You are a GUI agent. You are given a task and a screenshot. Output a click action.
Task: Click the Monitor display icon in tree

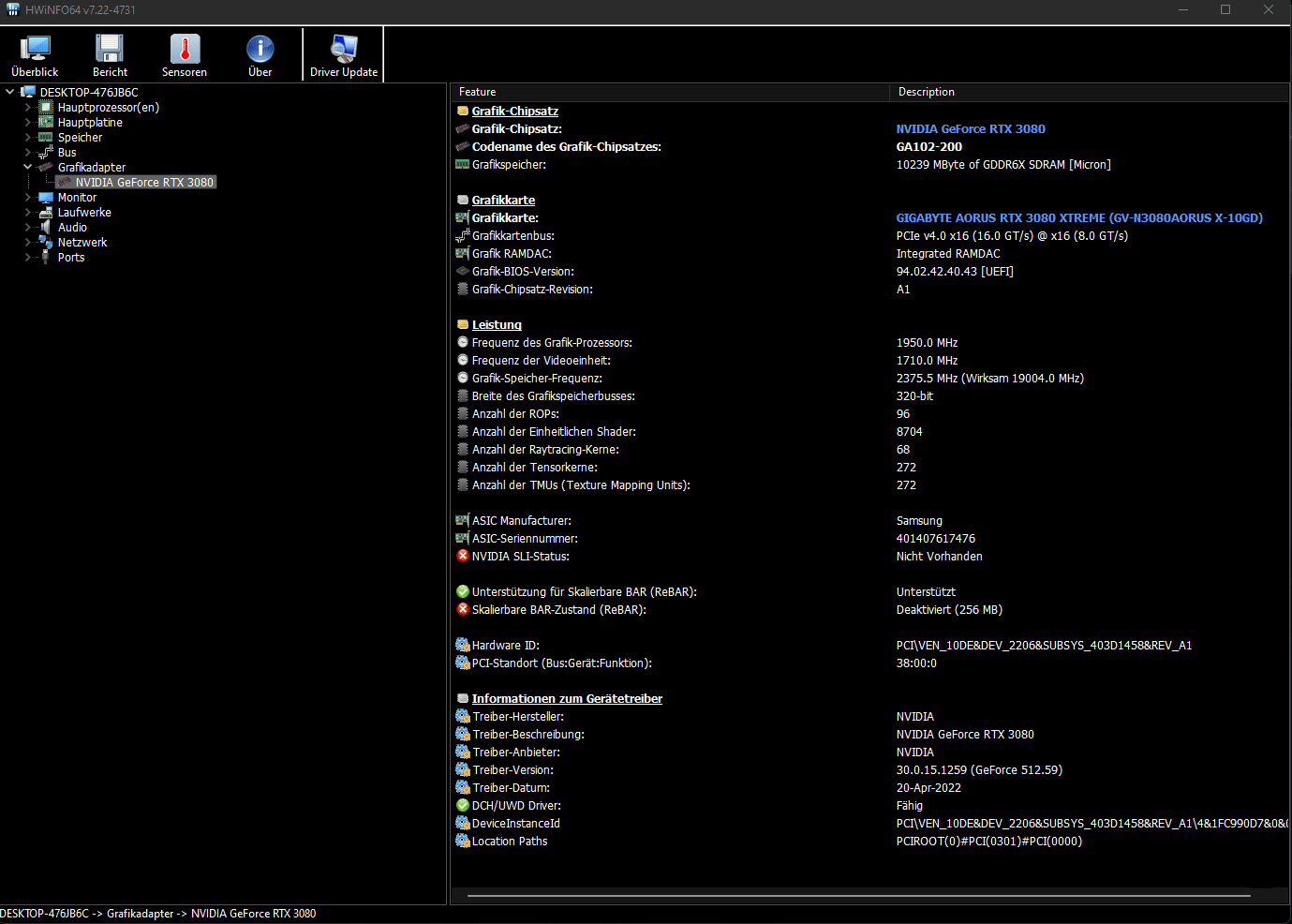pos(45,198)
